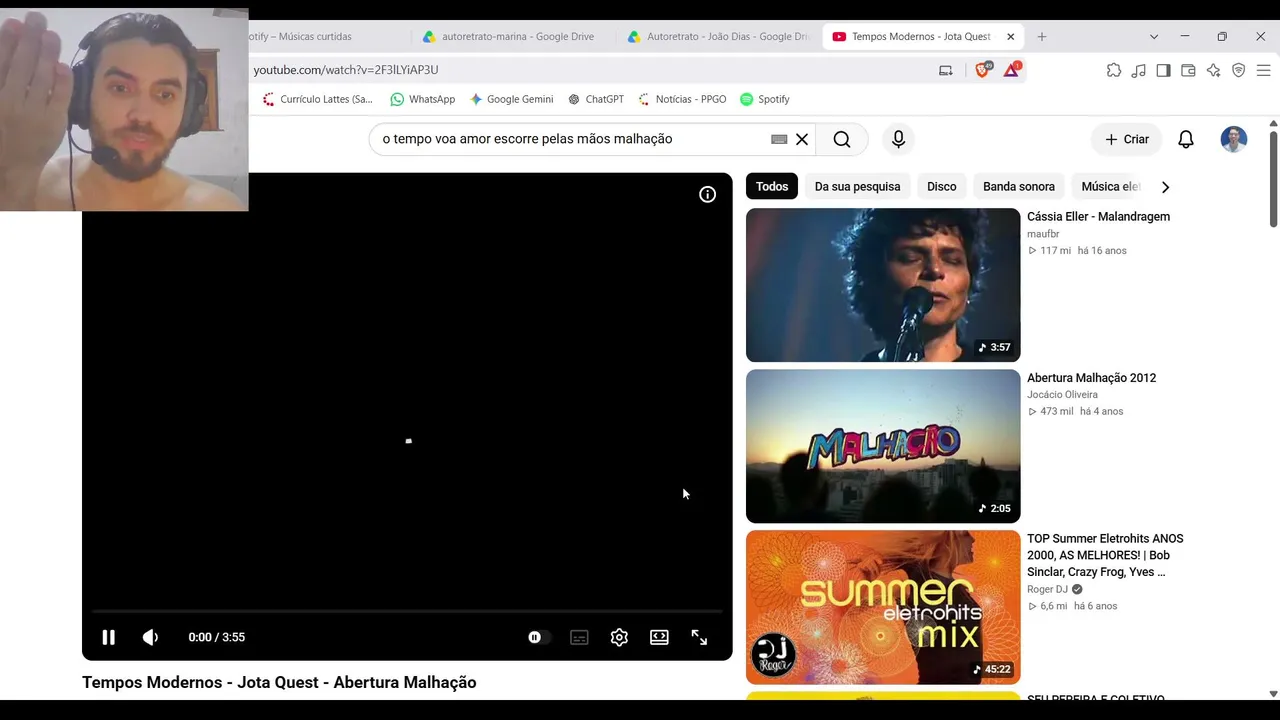Toggle the autoplay switch in player
This screenshot has height=720, width=1280.
(539, 637)
